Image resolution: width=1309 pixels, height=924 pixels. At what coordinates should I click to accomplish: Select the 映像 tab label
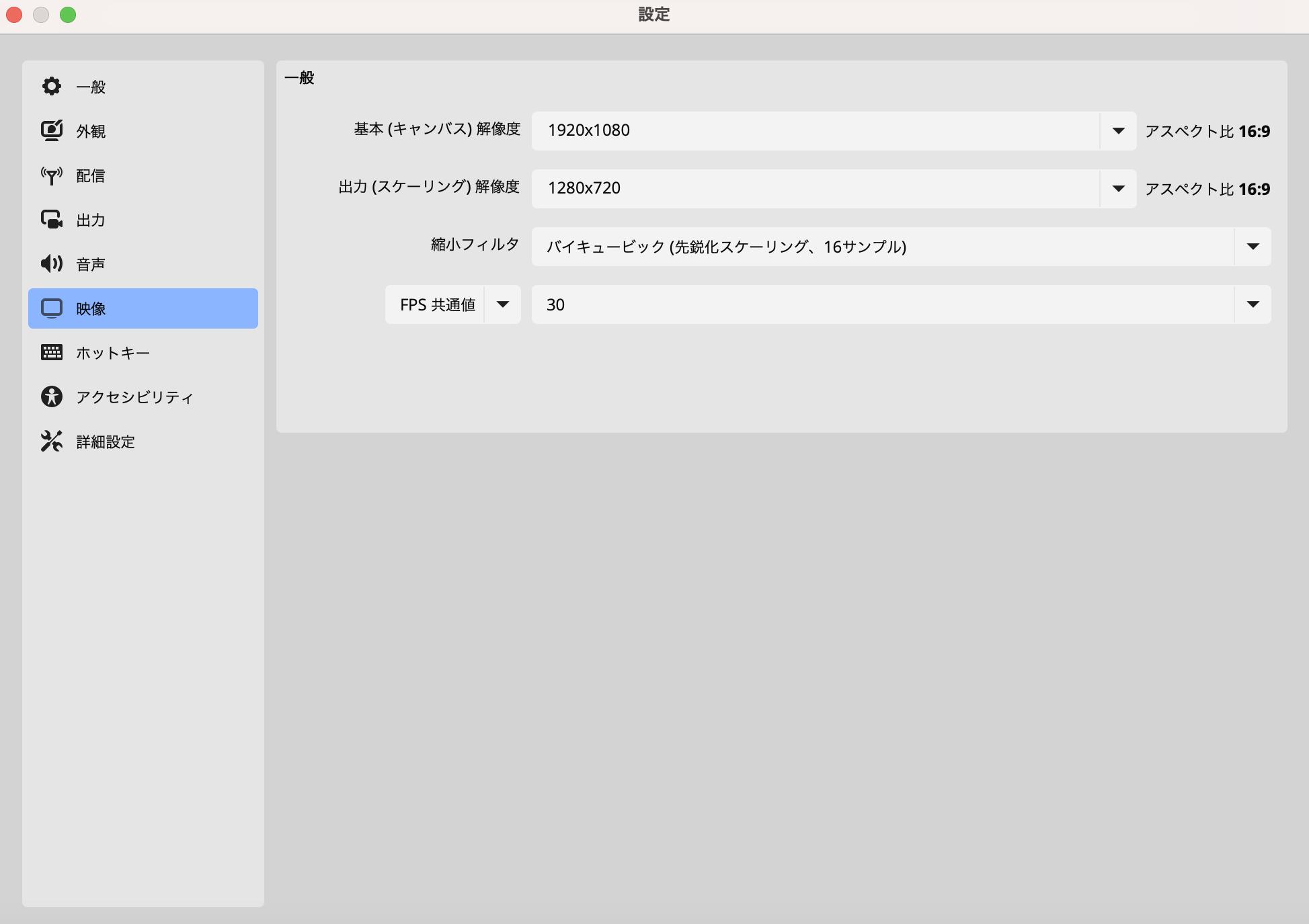point(91,308)
